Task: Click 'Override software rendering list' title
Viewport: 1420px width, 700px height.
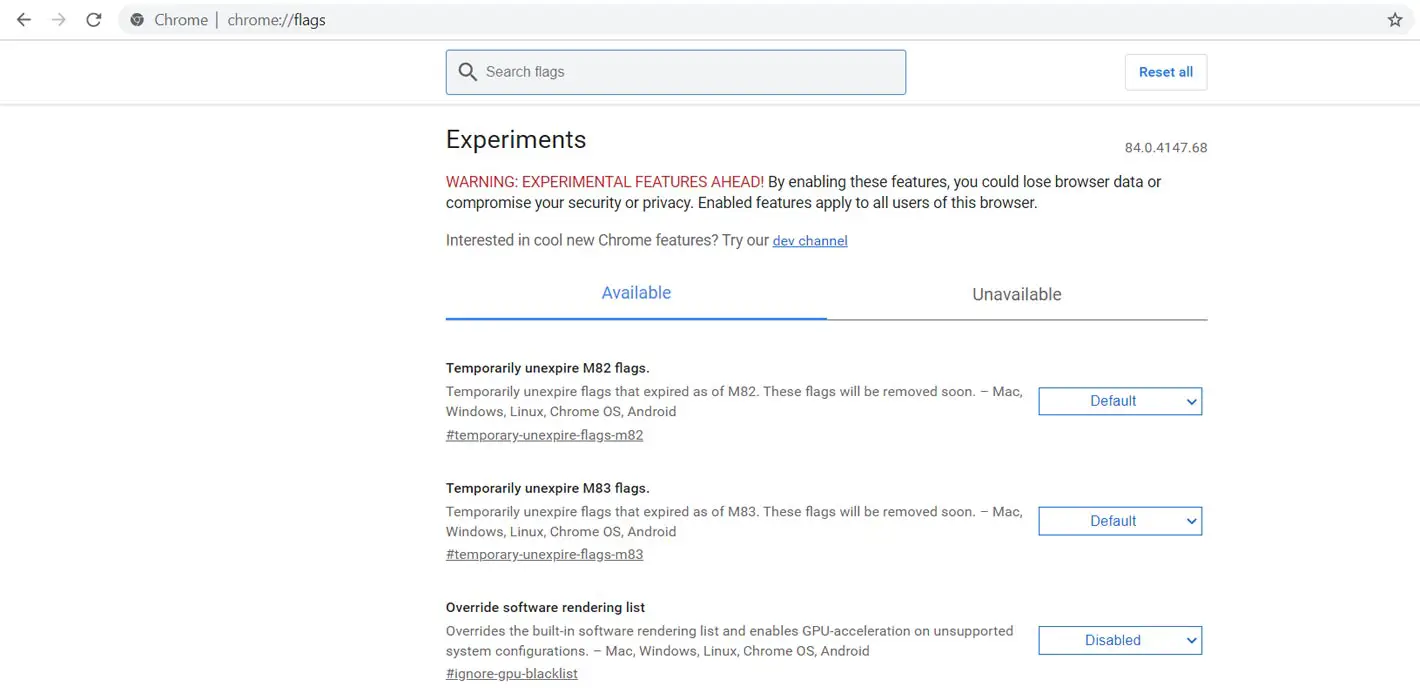Action: pyautogui.click(x=545, y=607)
